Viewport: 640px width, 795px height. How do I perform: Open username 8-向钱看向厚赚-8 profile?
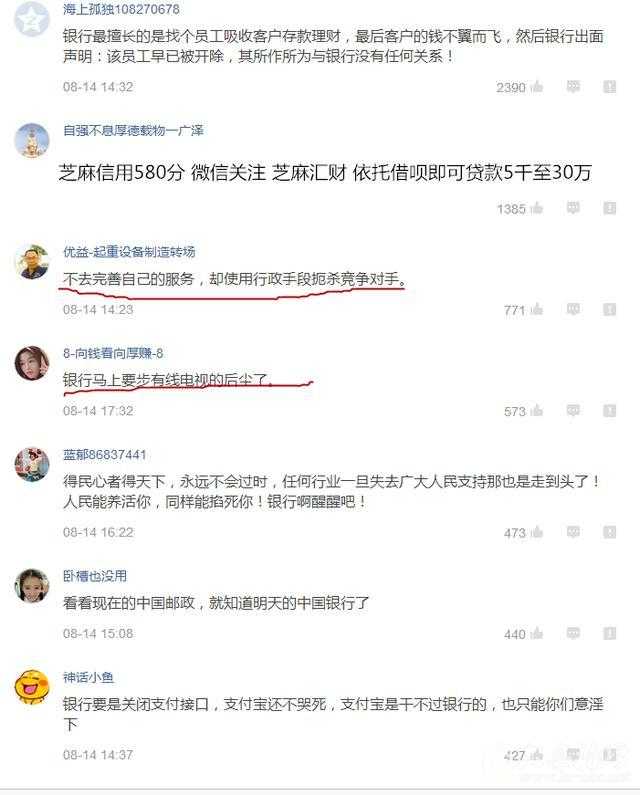pyautogui.click(x=113, y=353)
